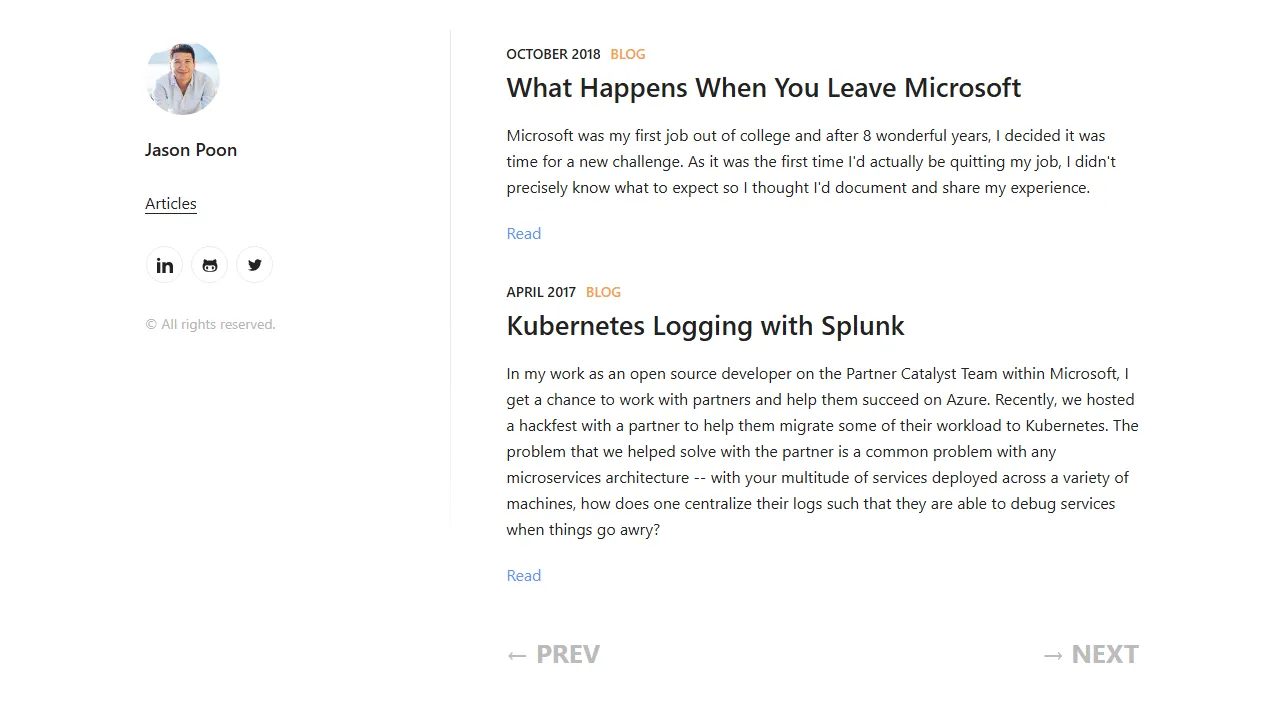Go to the Articles page

click(171, 204)
